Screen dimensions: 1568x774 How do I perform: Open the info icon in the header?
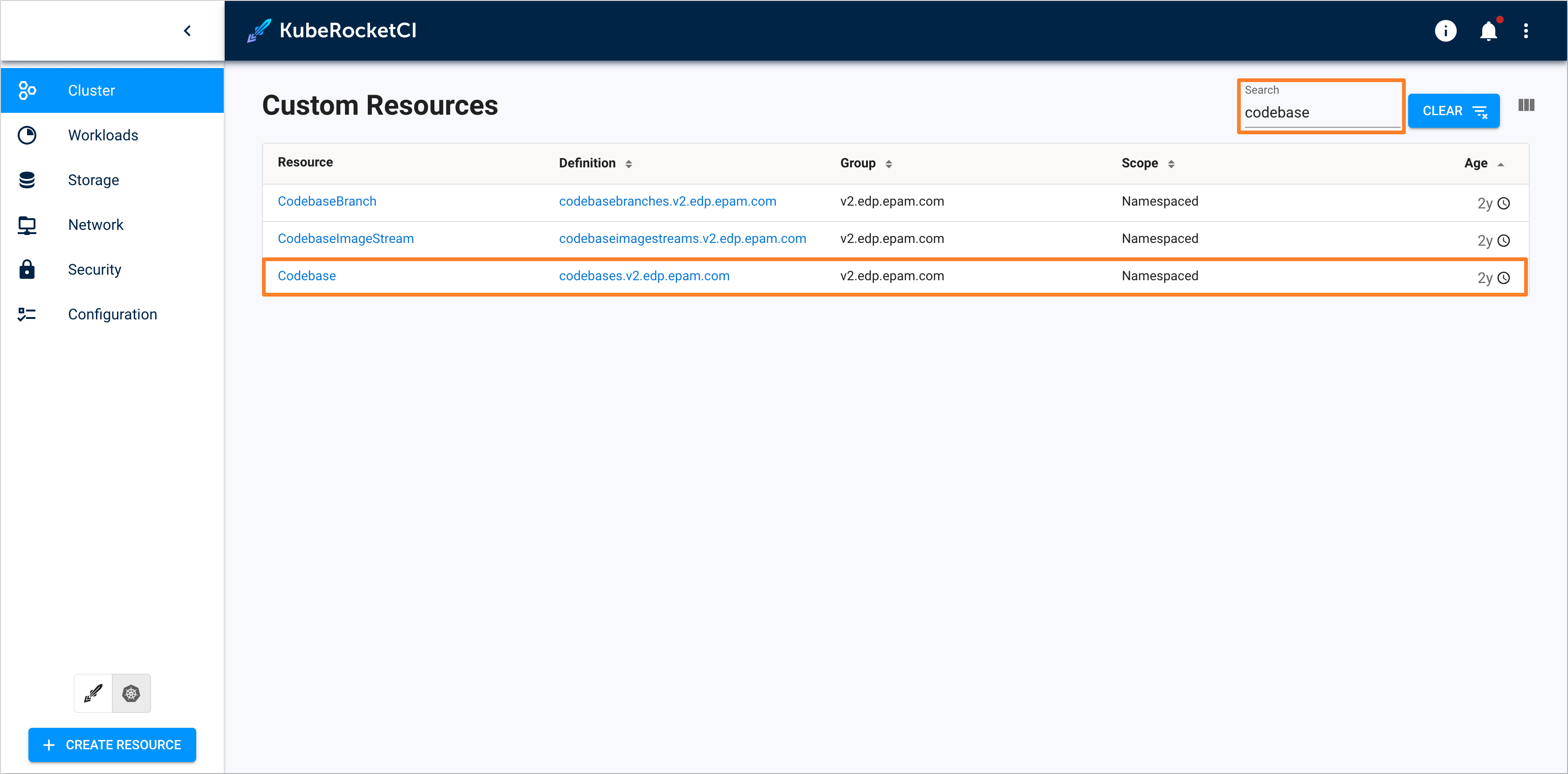1445,30
